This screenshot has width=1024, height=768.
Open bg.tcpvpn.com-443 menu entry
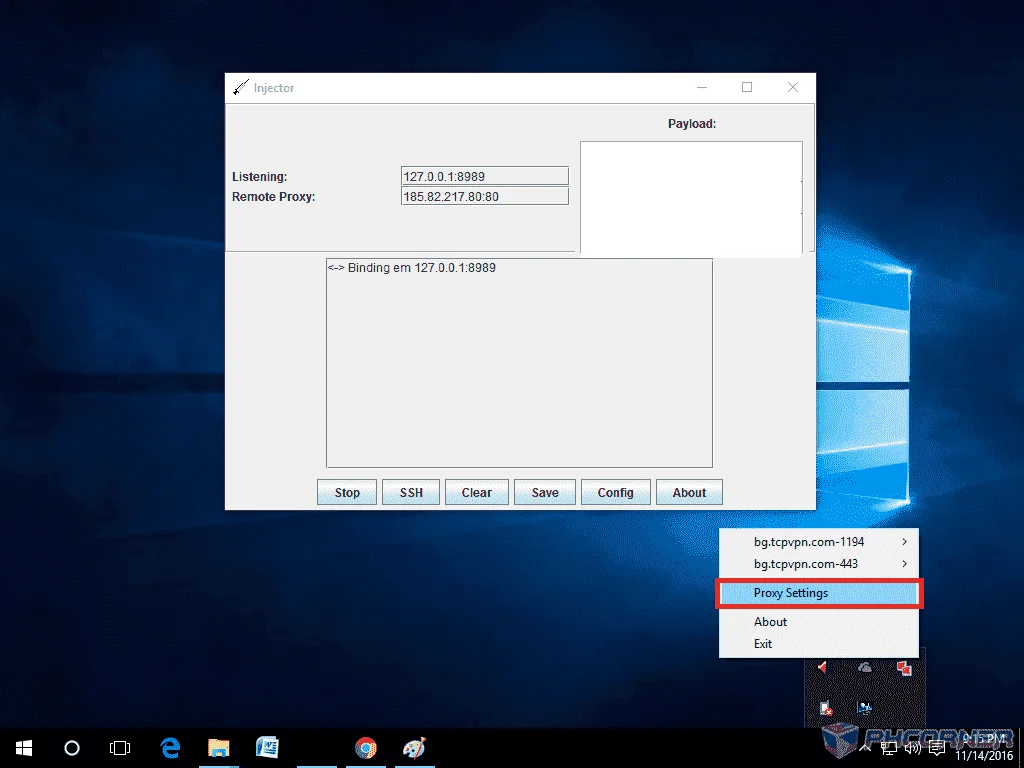pyautogui.click(x=819, y=564)
